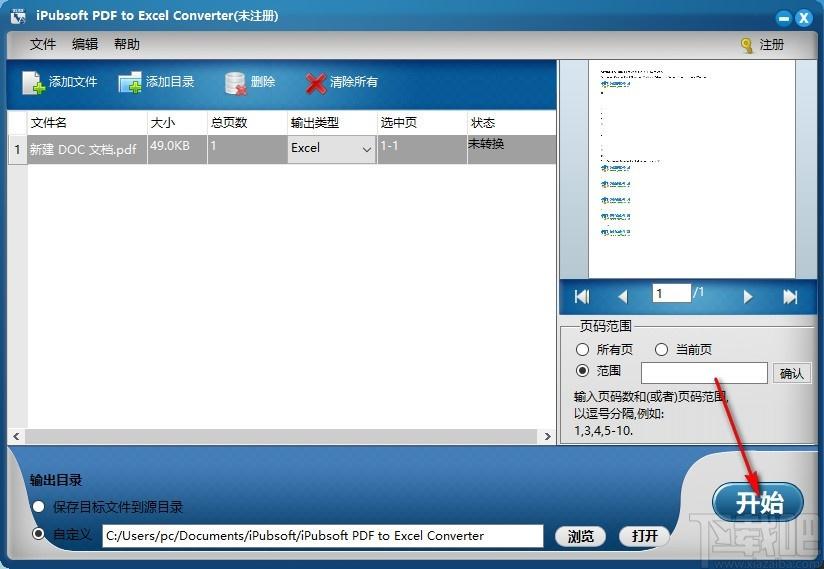Click the 1-1 selected pages cell
The width and height of the screenshot is (824, 569).
(x=422, y=149)
